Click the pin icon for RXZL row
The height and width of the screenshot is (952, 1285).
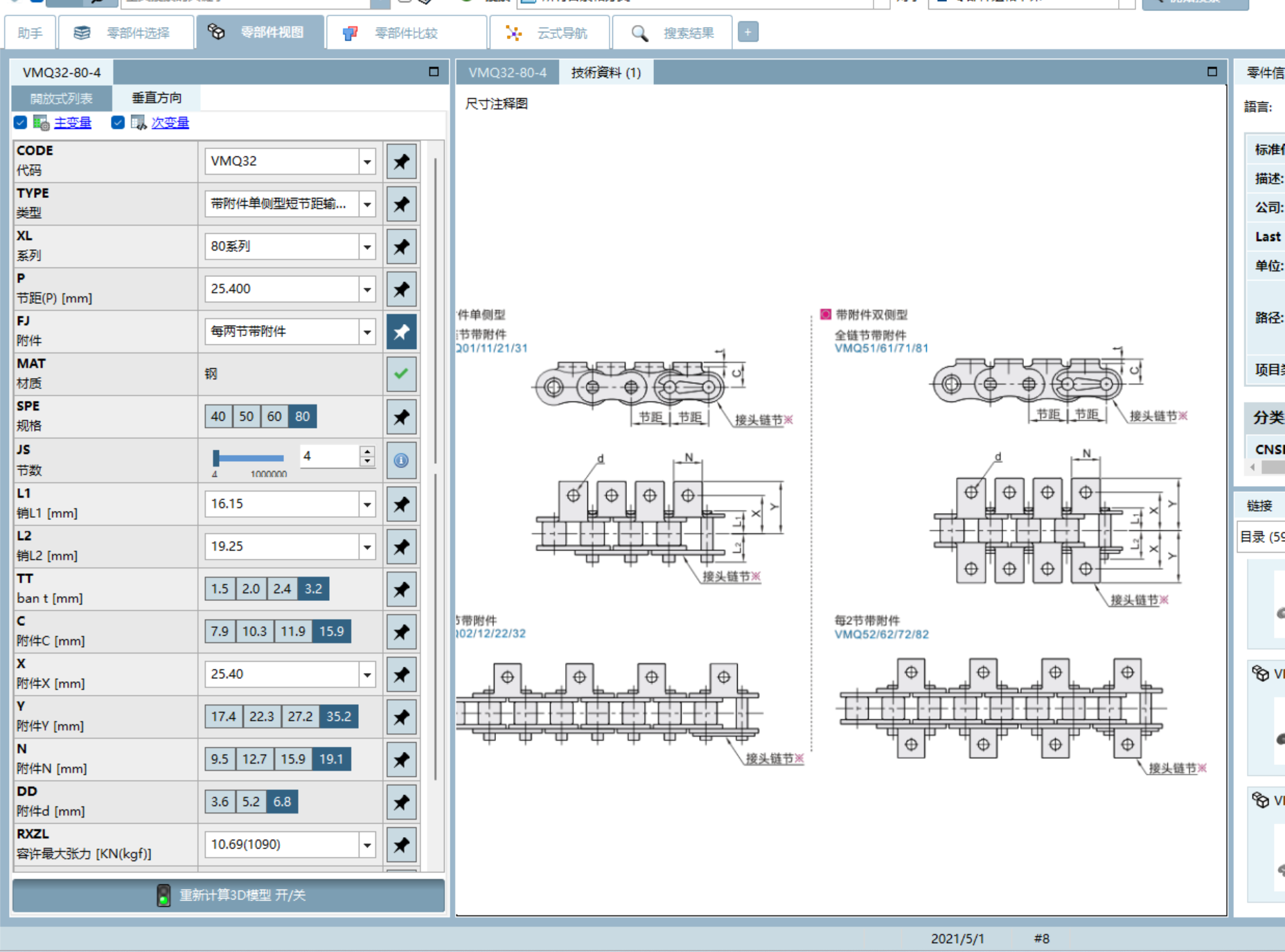click(401, 845)
